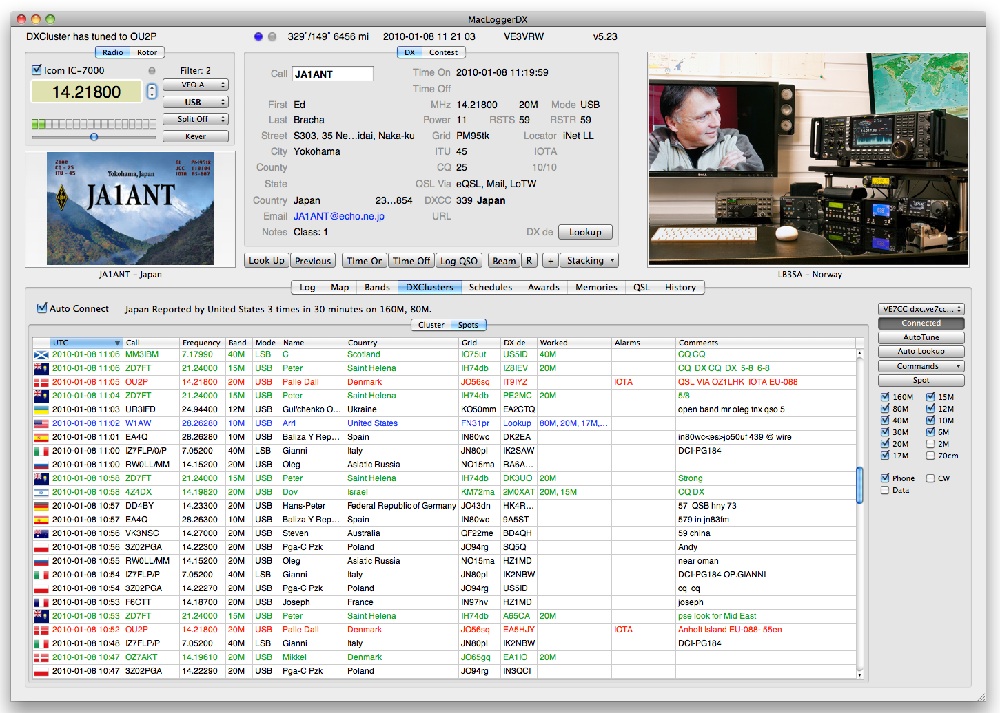Viewport: 1000px width, 713px height.
Task: Open the LB3SA Norway station photo
Action: (x=808, y=159)
